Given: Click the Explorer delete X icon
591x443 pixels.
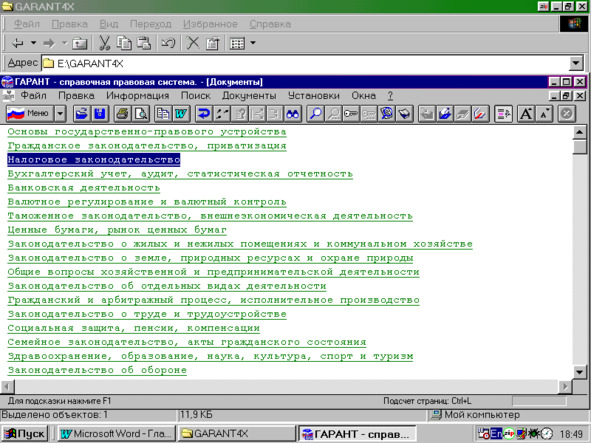Looking at the screenshot, I should (193, 43).
